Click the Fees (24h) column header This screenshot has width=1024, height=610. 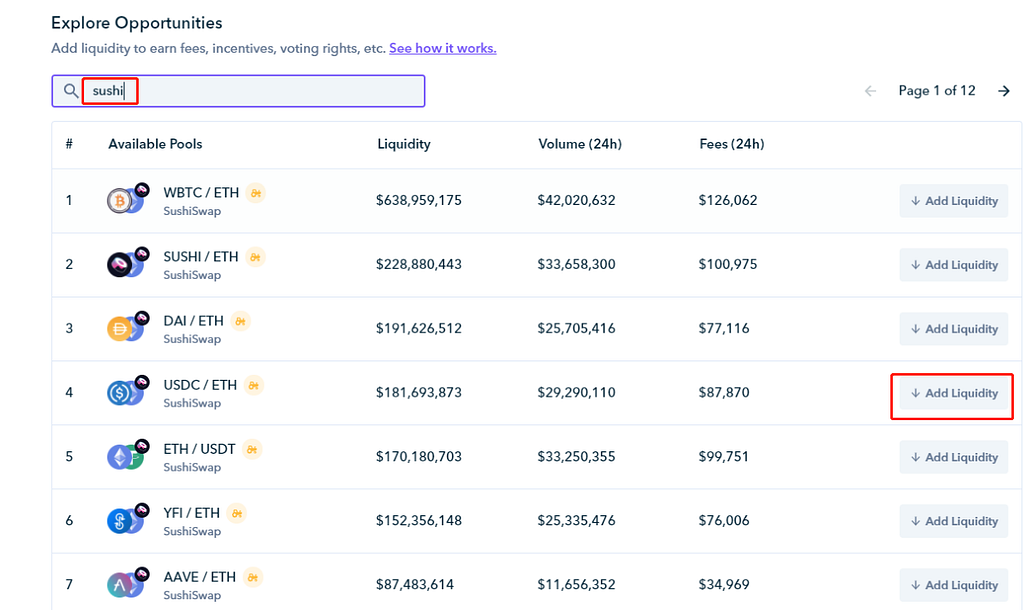coord(732,144)
